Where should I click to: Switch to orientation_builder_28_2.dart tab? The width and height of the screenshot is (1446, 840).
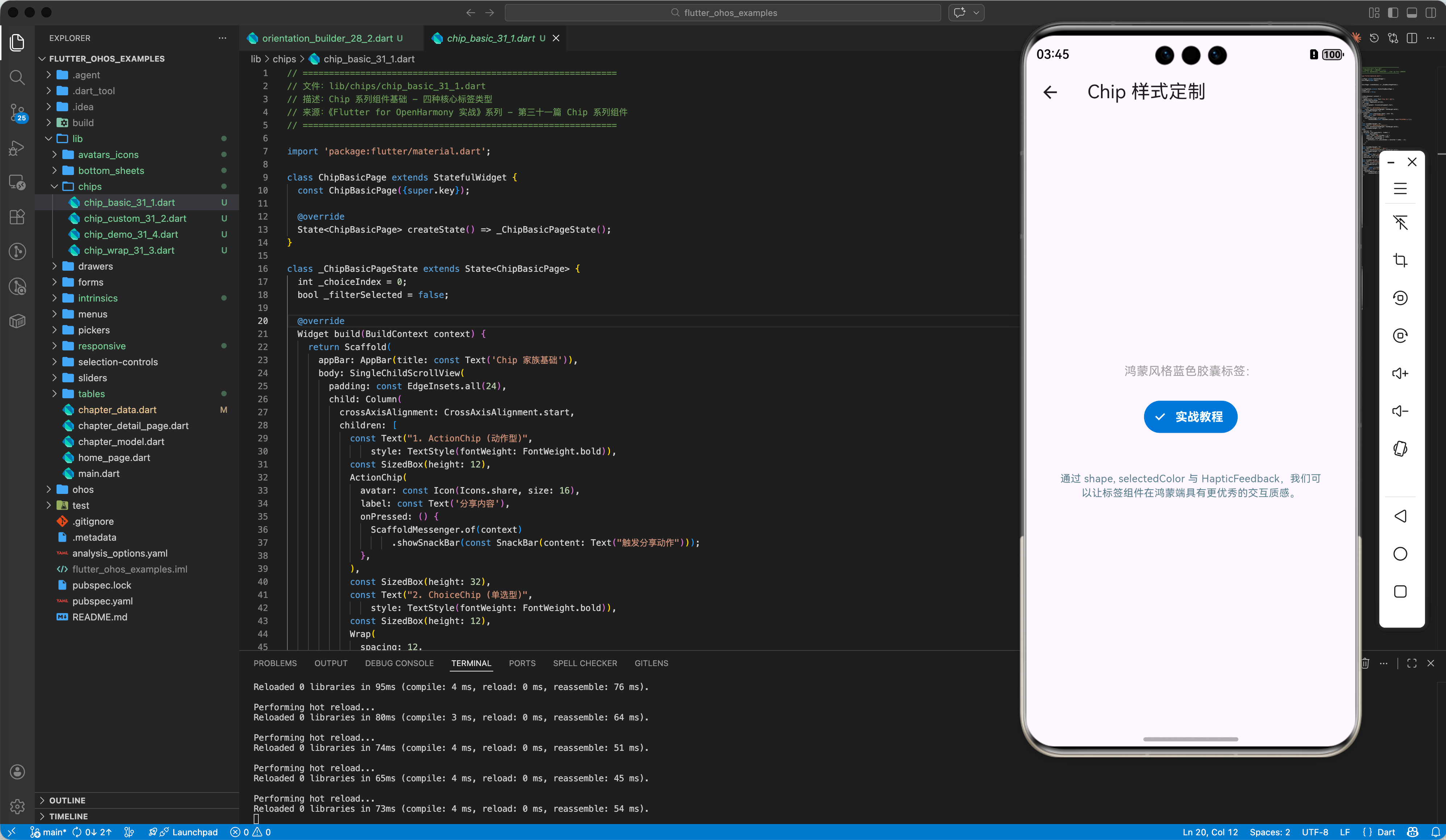pyautogui.click(x=327, y=38)
